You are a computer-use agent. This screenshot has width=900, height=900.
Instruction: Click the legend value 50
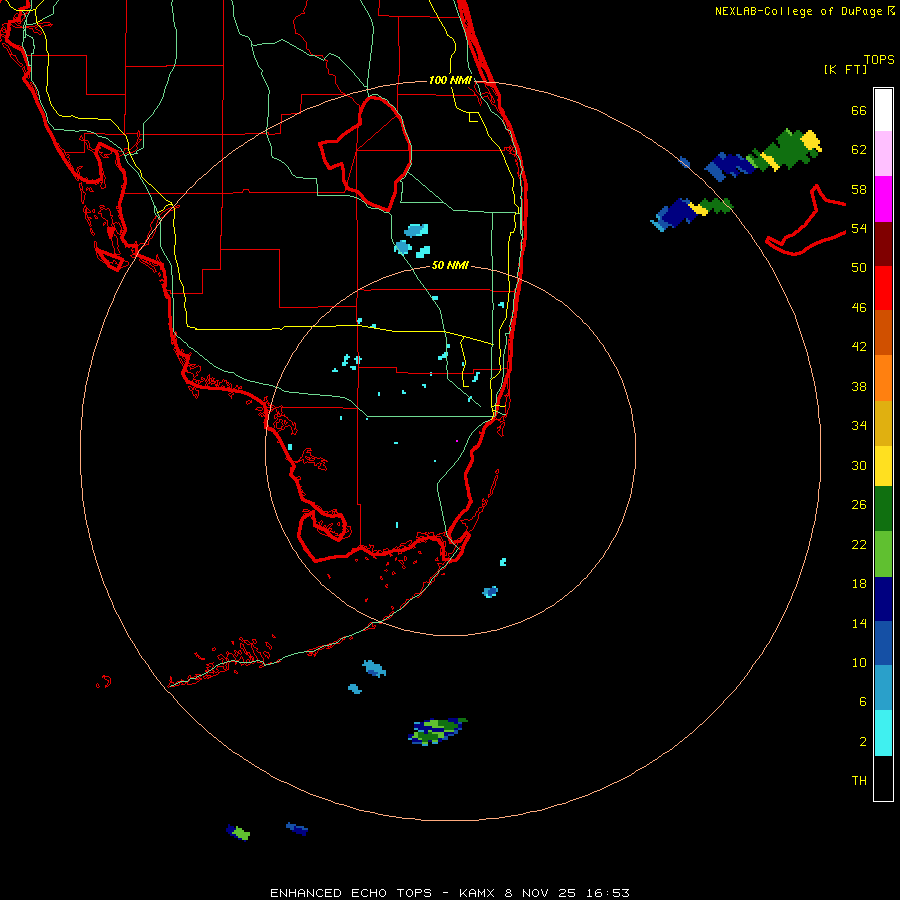click(x=859, y=268)
